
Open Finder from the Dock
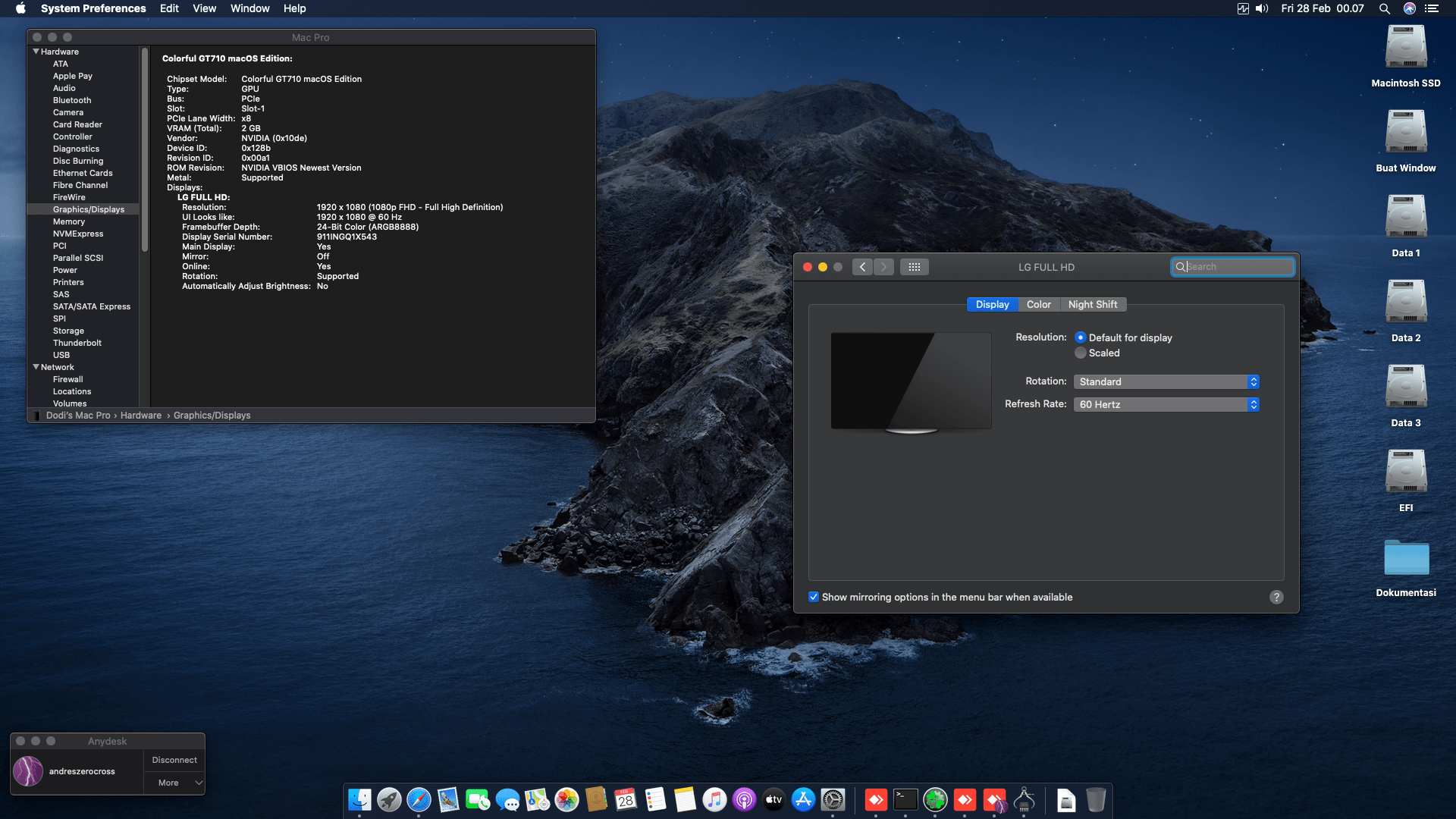point(359,799)
